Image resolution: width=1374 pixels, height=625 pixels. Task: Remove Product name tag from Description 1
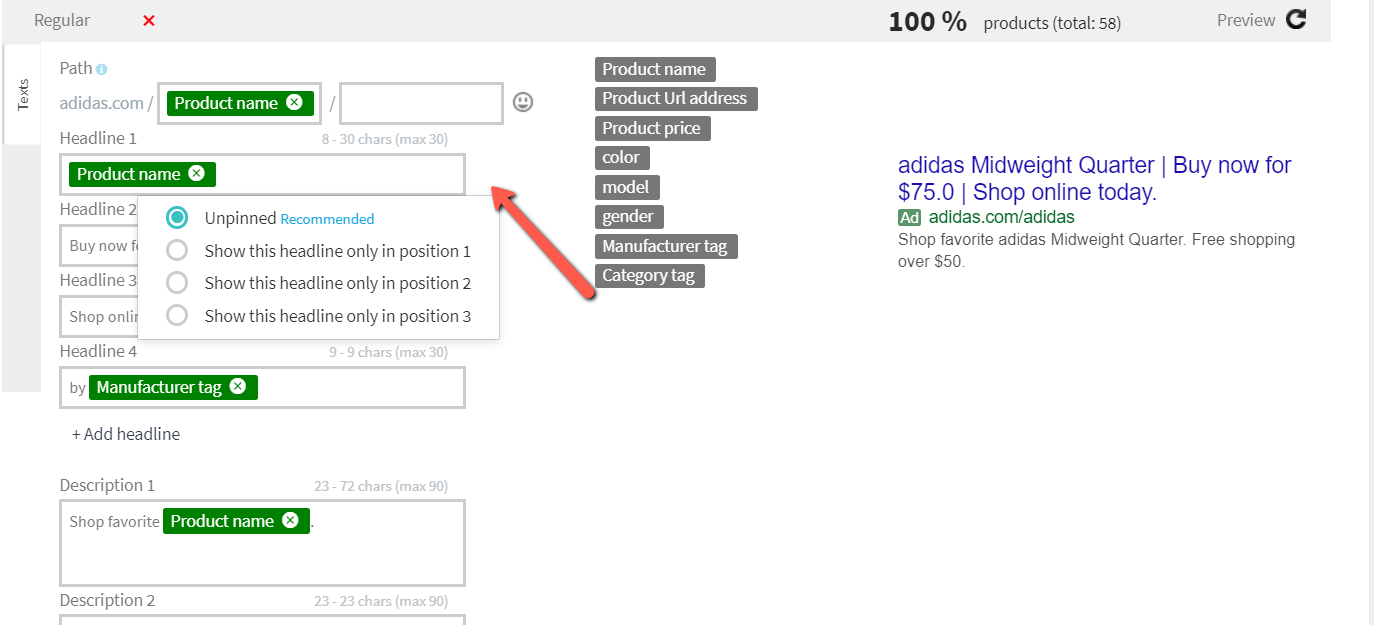(x=290, y=520)
